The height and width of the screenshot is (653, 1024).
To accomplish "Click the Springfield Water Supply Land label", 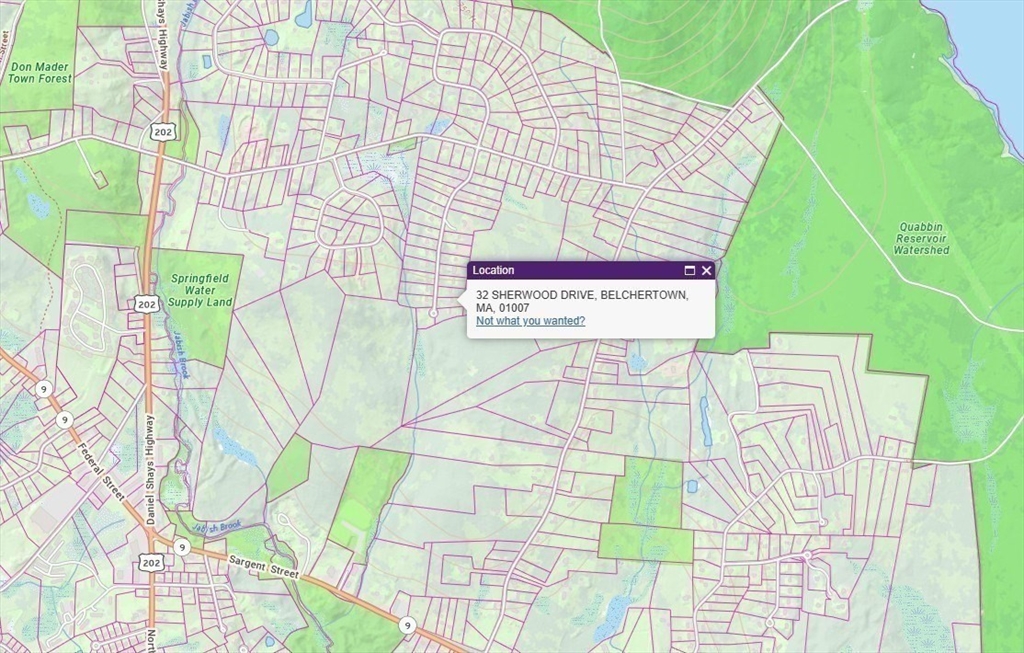I will pyautogui.click(x=200, y=290).
